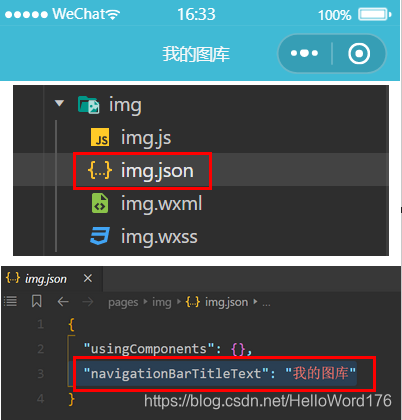This screenshot has width=402, height=420.
Task: Click the img.wxss stylesheet icon
Action: (100, 236)
